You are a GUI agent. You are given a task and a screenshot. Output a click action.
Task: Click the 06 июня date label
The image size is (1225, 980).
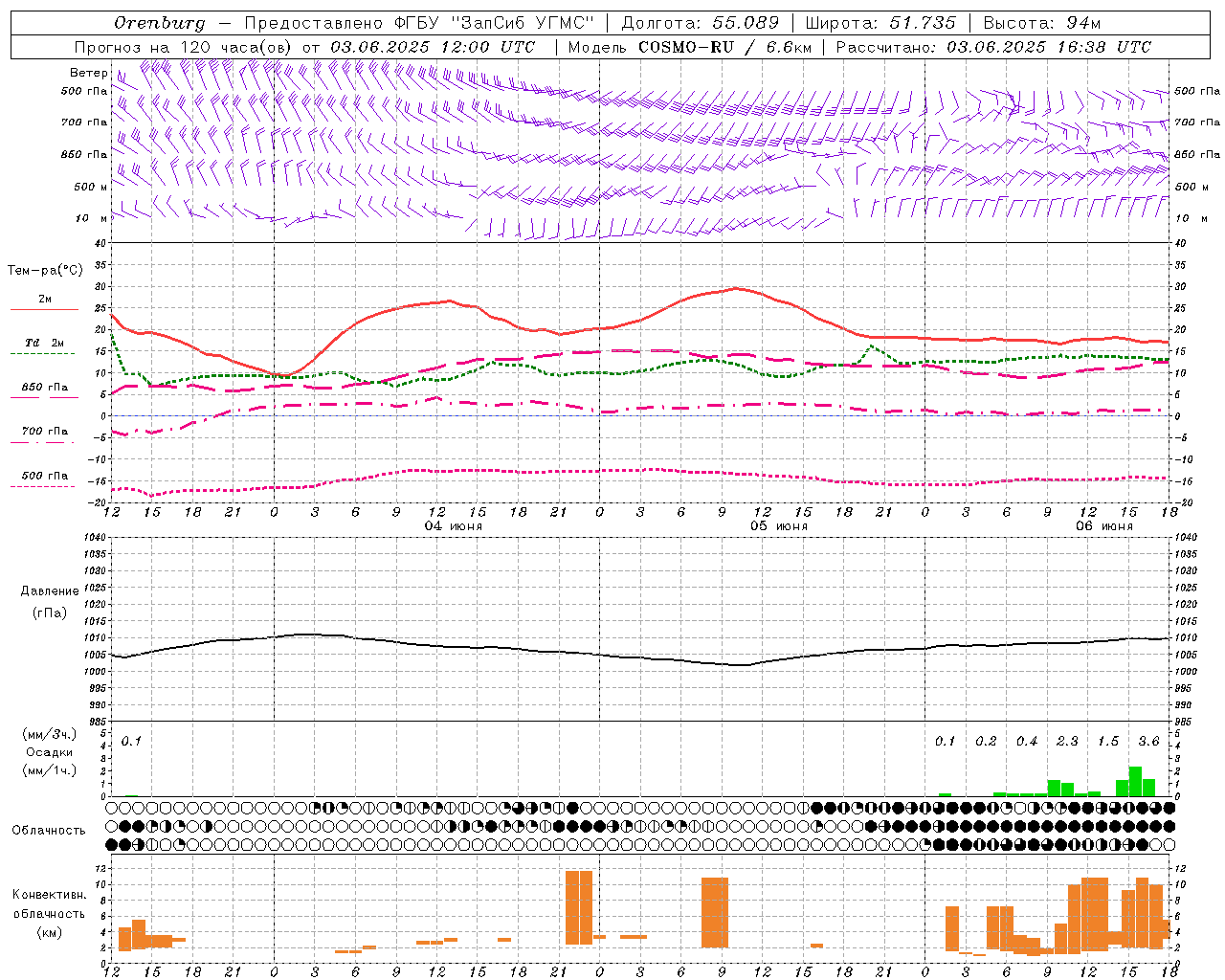click(x=1103, y=525)
